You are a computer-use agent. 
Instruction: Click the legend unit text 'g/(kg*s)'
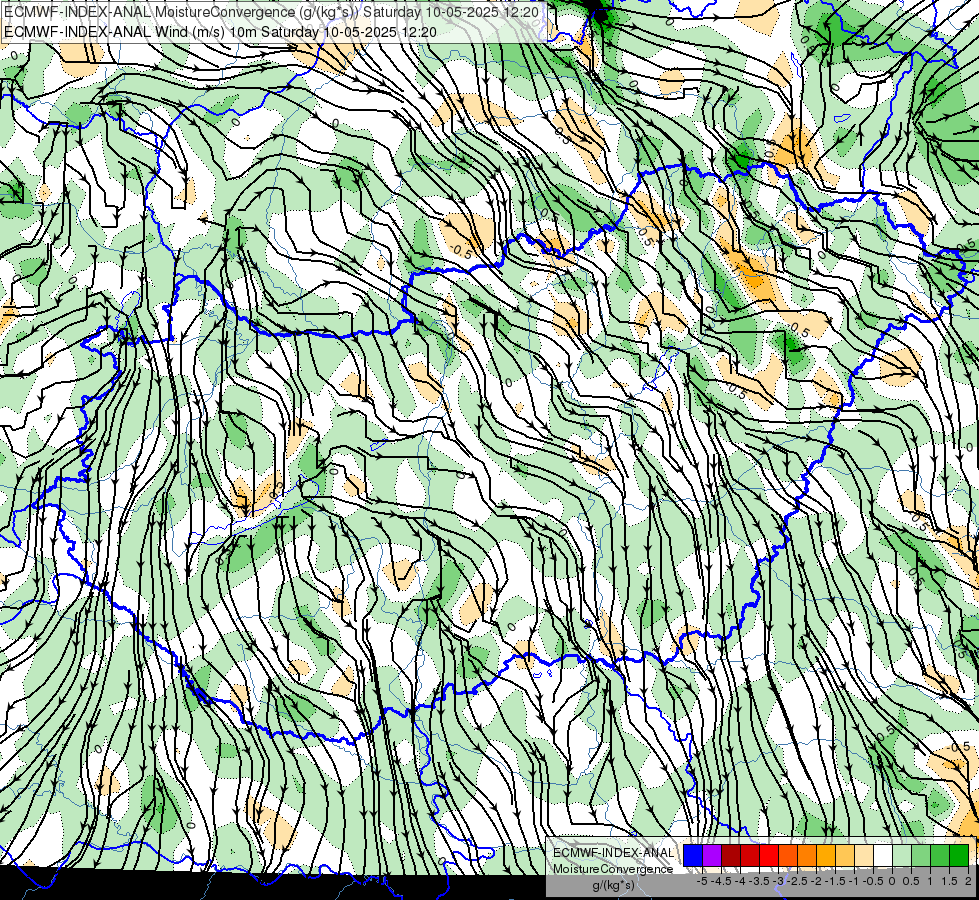614,886
